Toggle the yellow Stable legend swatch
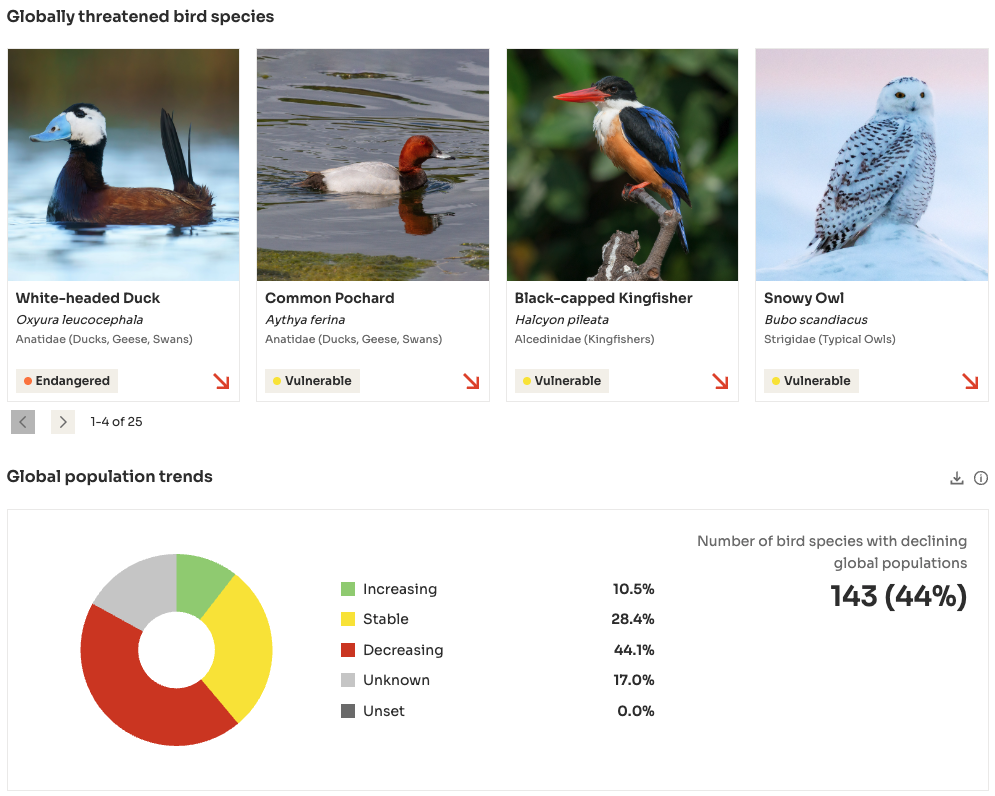Viewport: 995px width, 796px height. [x=348, y=619]
